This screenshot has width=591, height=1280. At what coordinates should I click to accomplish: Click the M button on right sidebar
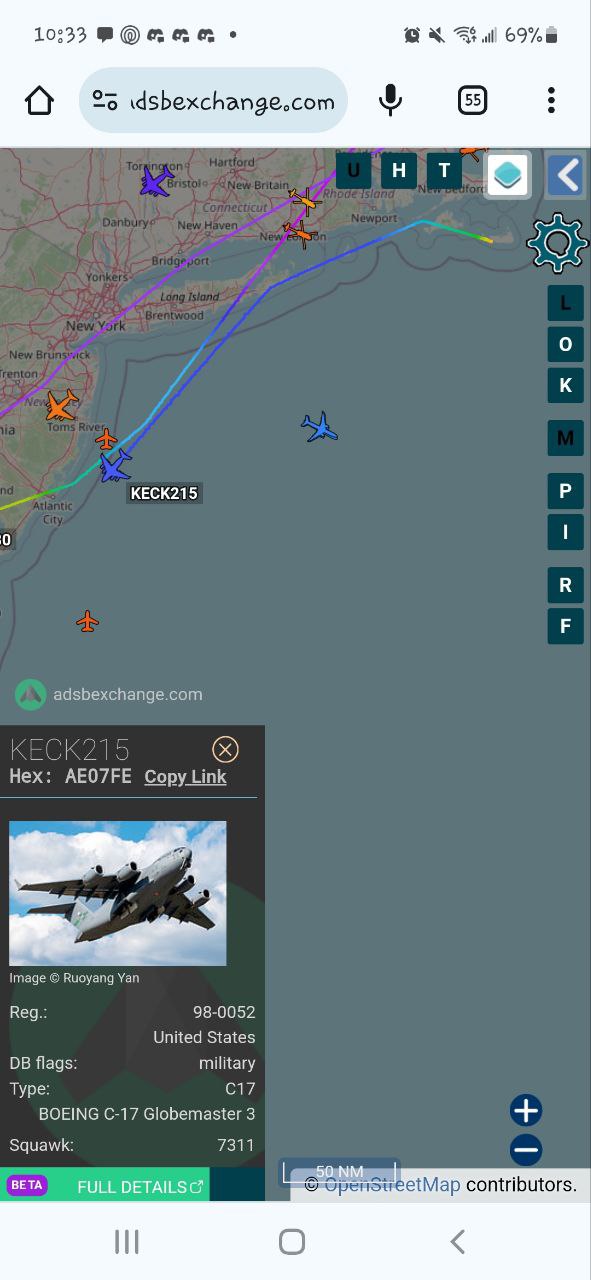[x=565, y=438]
